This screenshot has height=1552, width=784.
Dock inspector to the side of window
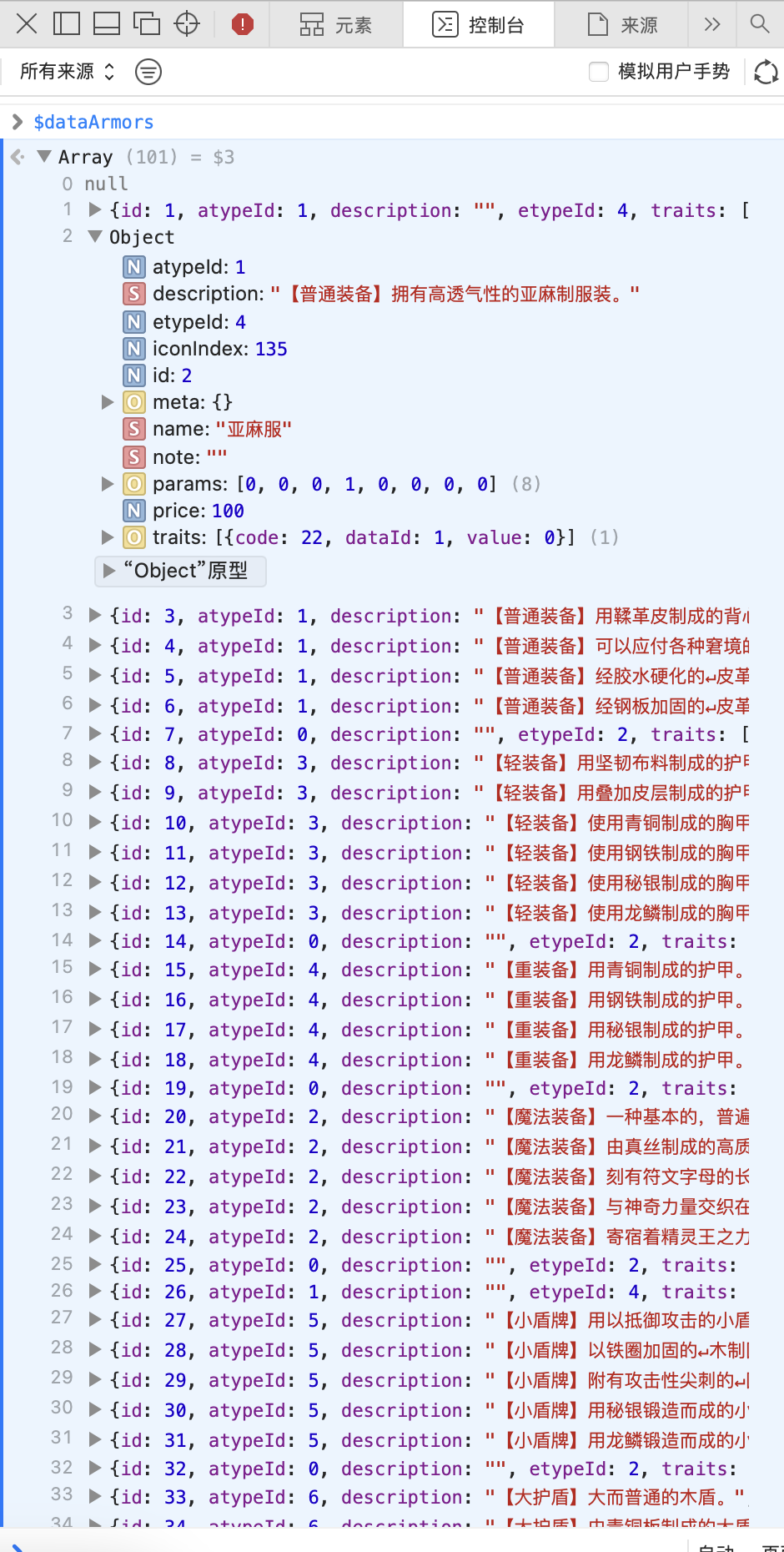[x=67, y=23]
